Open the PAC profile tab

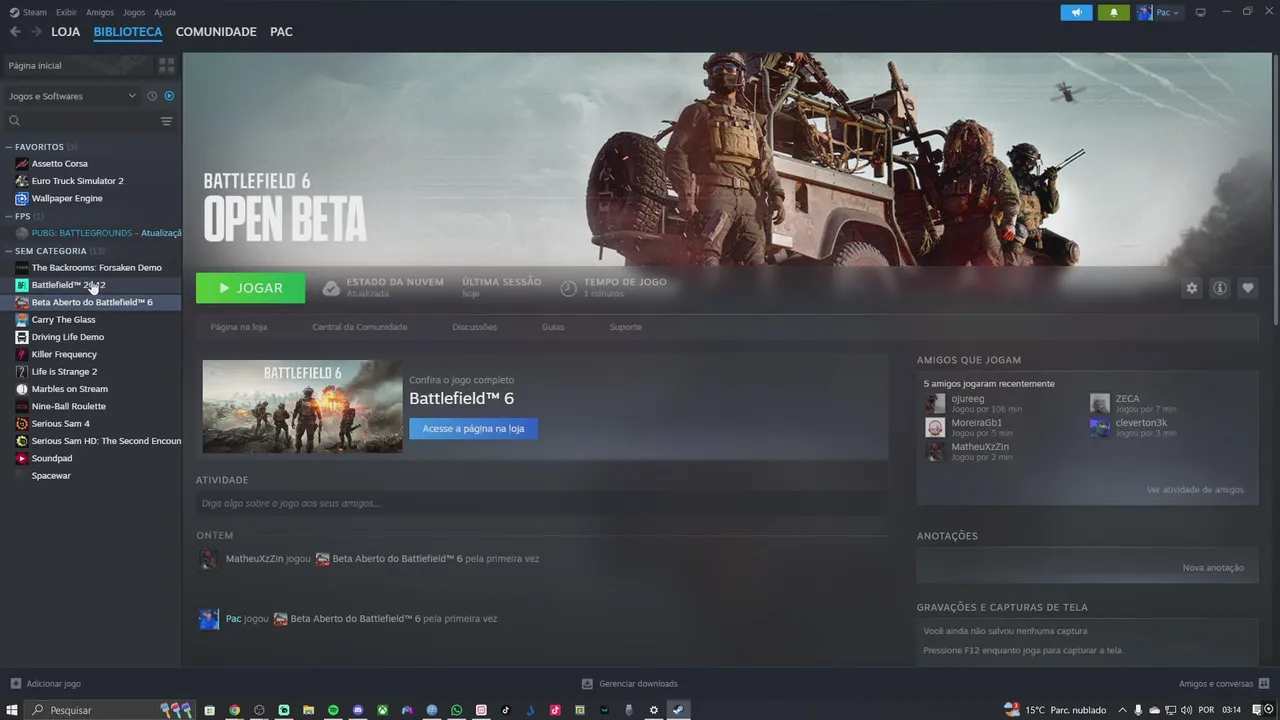(x=281, y=32)
